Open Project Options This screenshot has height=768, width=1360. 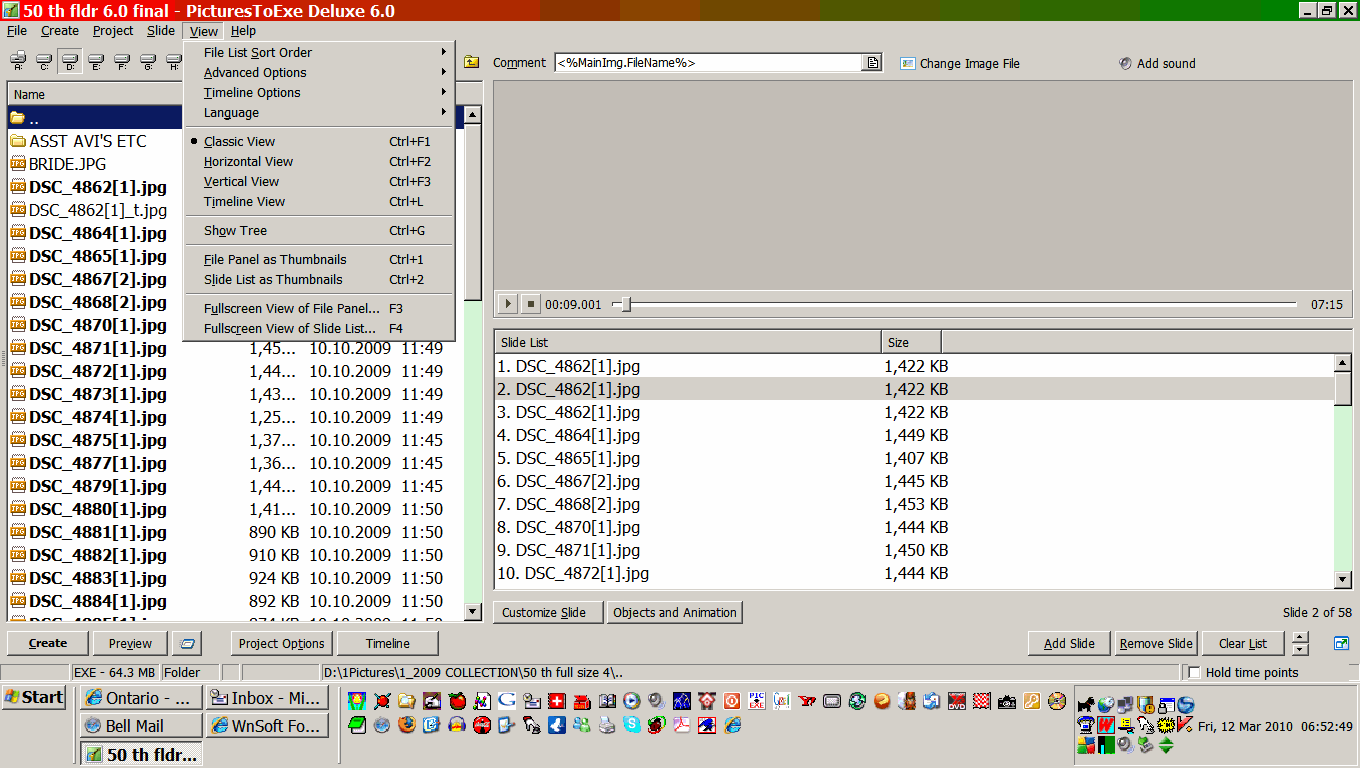(x=282, y=643)
